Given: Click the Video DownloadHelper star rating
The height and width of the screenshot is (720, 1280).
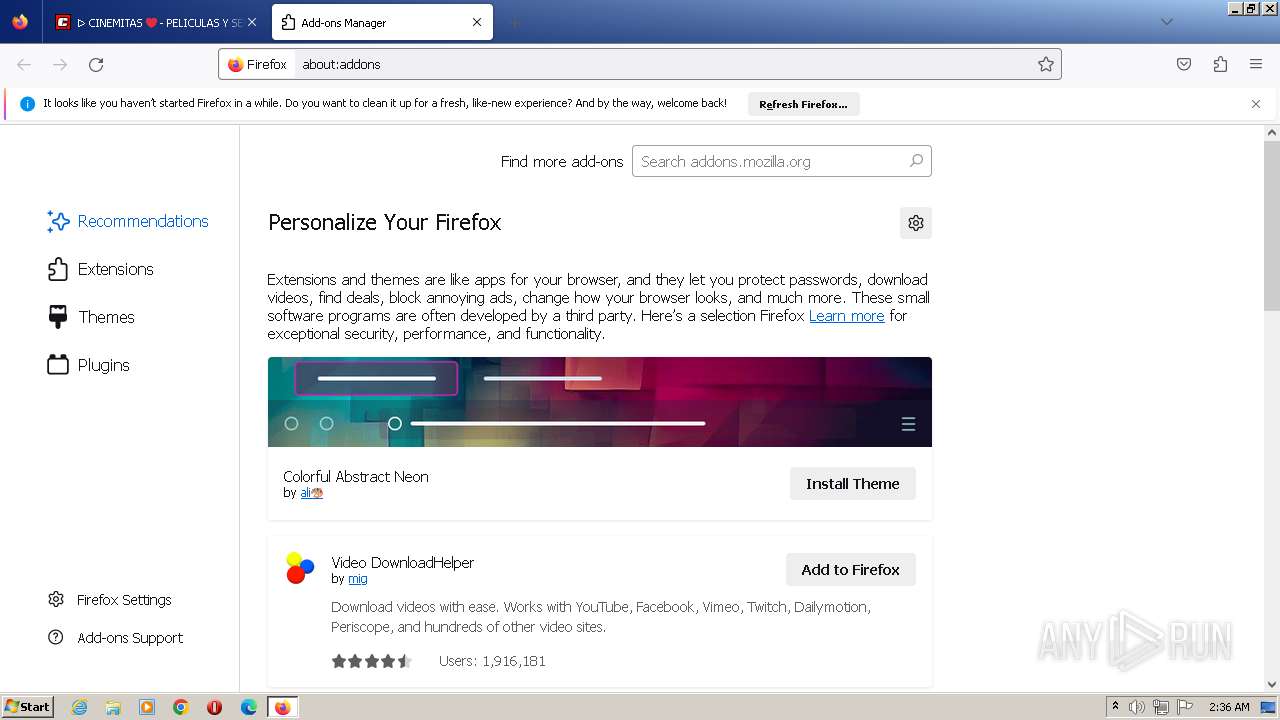Looking at the screenshot, I should click(372, 661).
